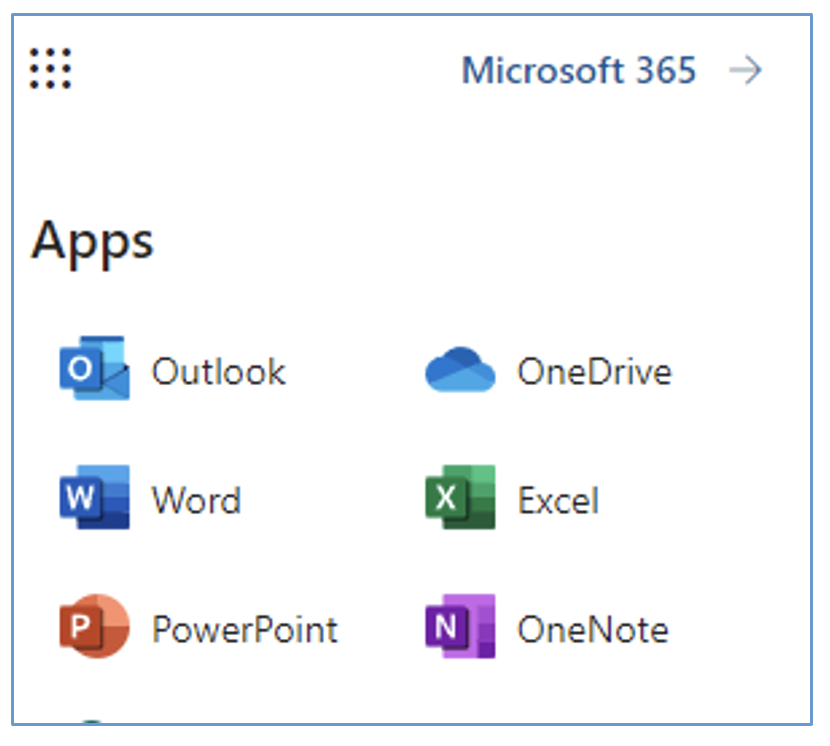Click the OneNote label
This screenshot has height=746, width=830.
pos(593,630)
